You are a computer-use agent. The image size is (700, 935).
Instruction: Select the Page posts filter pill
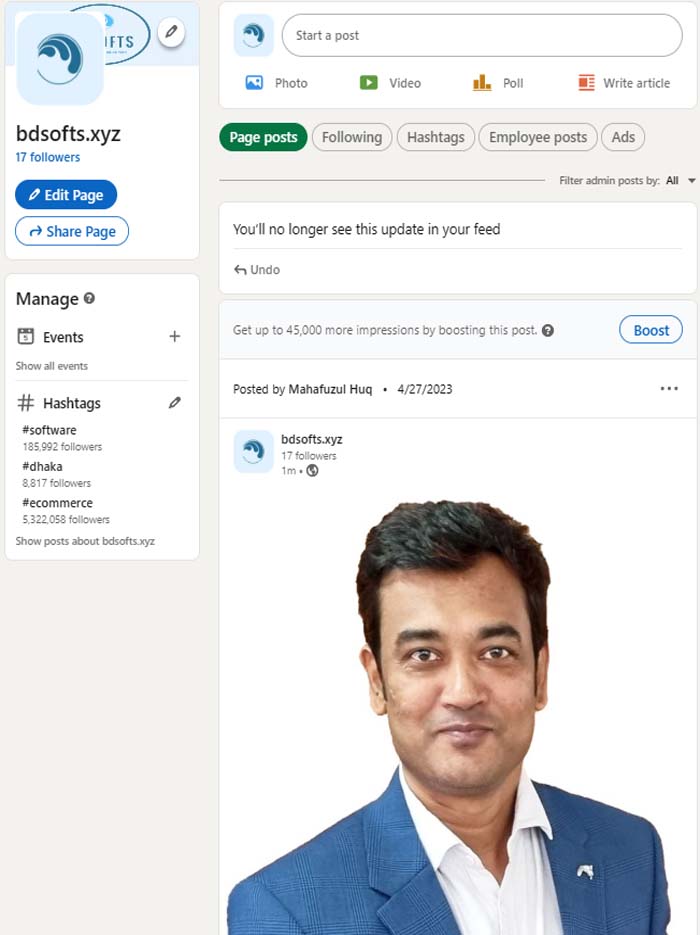262,137
